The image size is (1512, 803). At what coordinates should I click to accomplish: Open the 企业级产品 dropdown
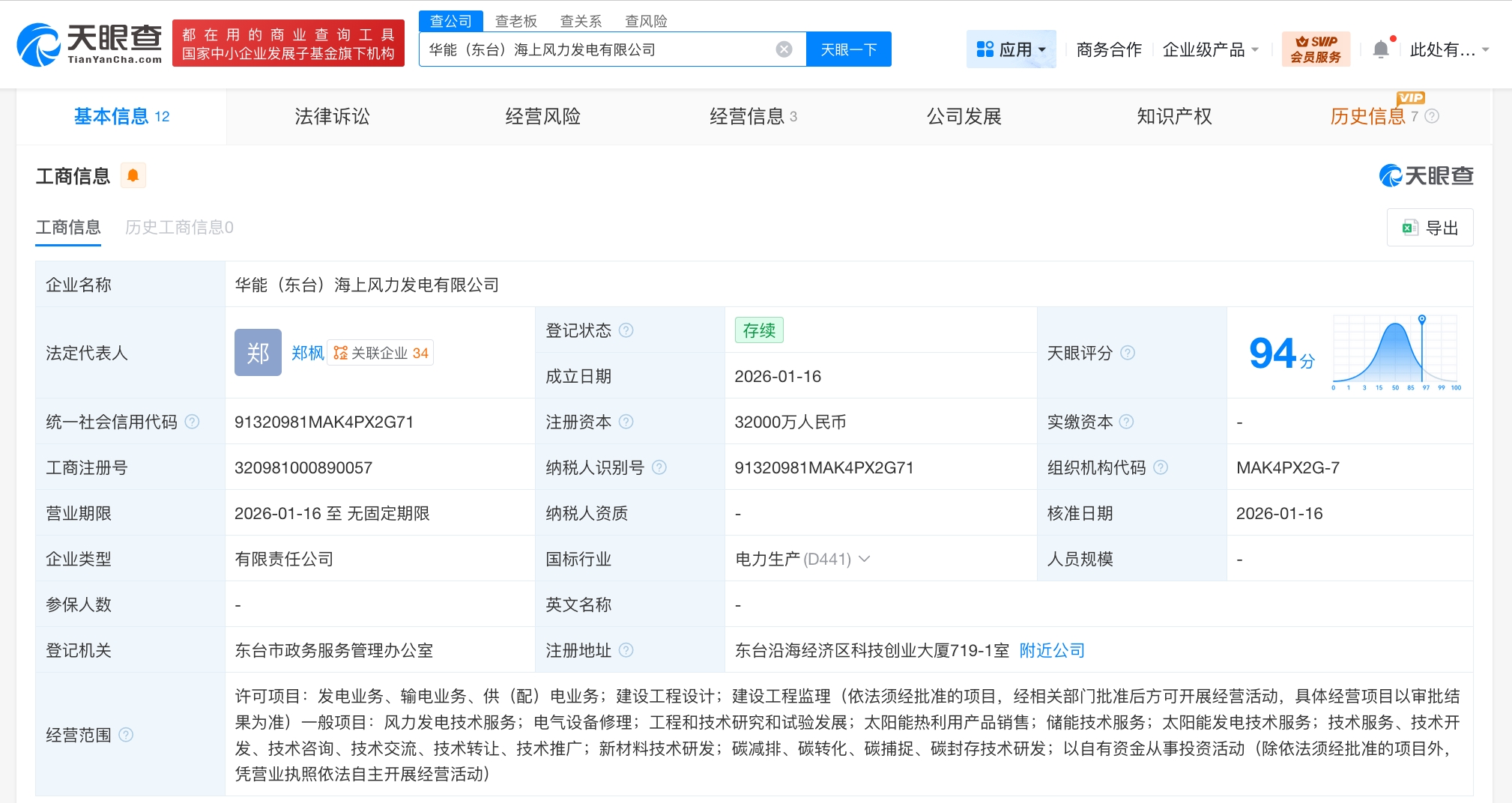[x=1210, y=49]
